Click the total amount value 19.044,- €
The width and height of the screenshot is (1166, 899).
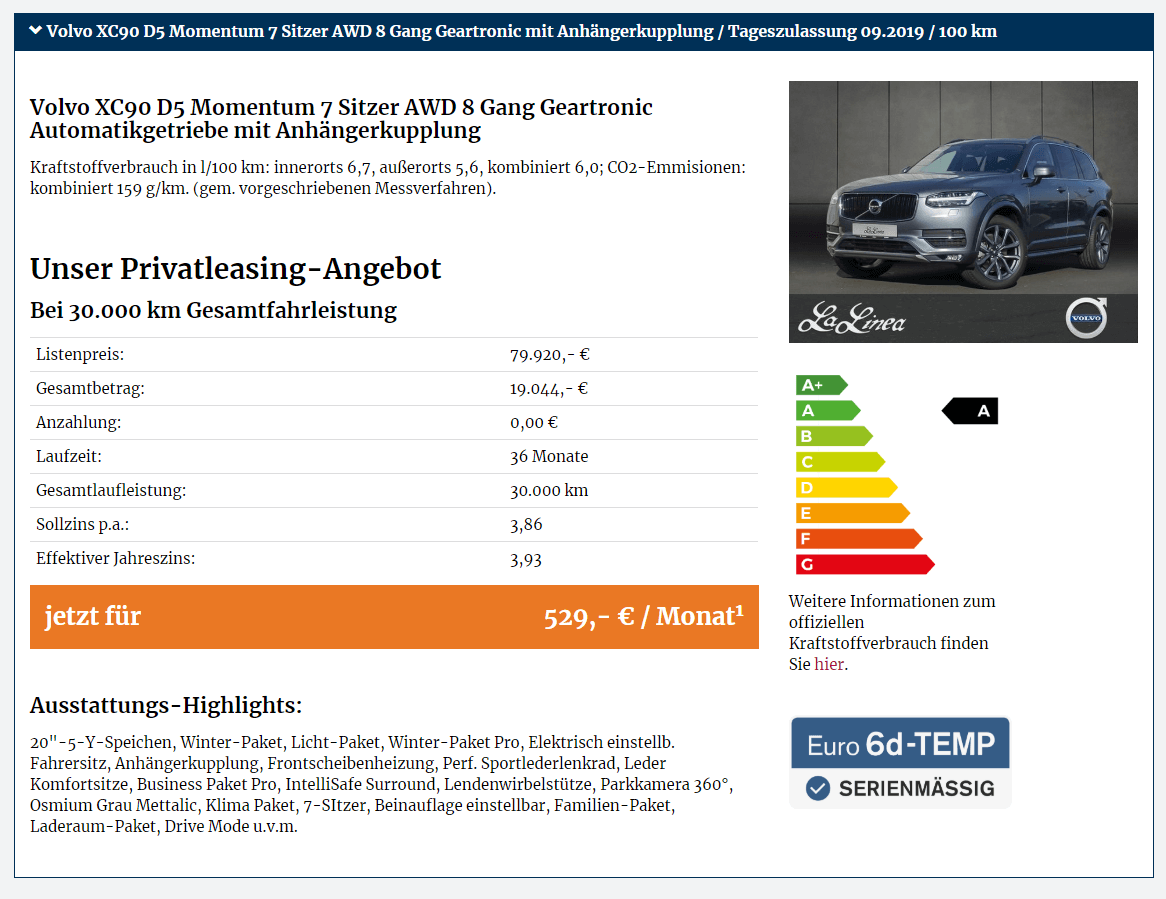(549, 389)
